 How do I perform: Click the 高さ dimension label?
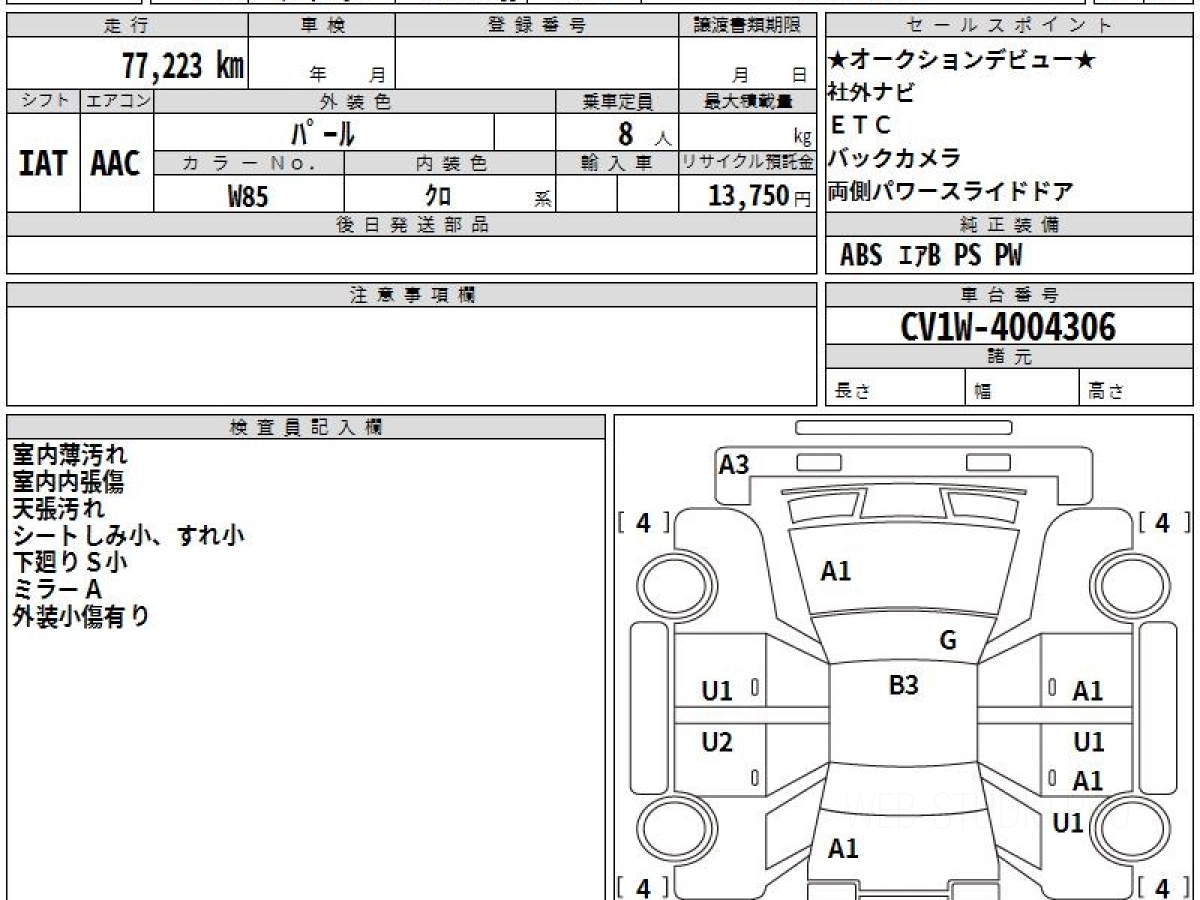coord(1106,392)
